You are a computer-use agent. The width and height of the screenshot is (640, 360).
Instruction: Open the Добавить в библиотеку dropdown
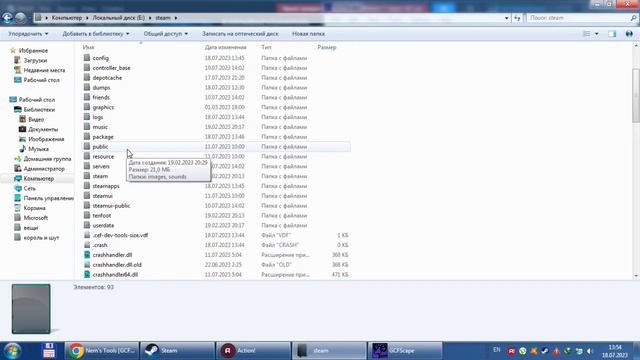coord(96,34)
